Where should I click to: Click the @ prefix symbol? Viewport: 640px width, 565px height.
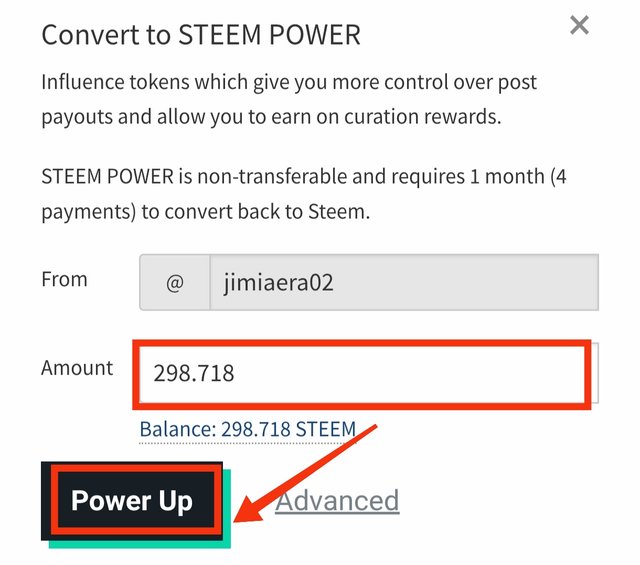tap(174, 283)
